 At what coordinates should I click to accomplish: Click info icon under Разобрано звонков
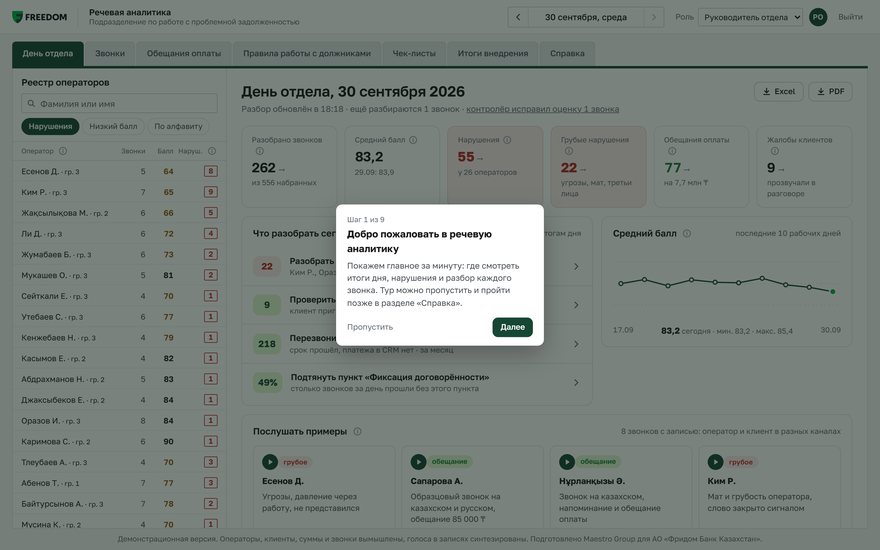[259, 151]
